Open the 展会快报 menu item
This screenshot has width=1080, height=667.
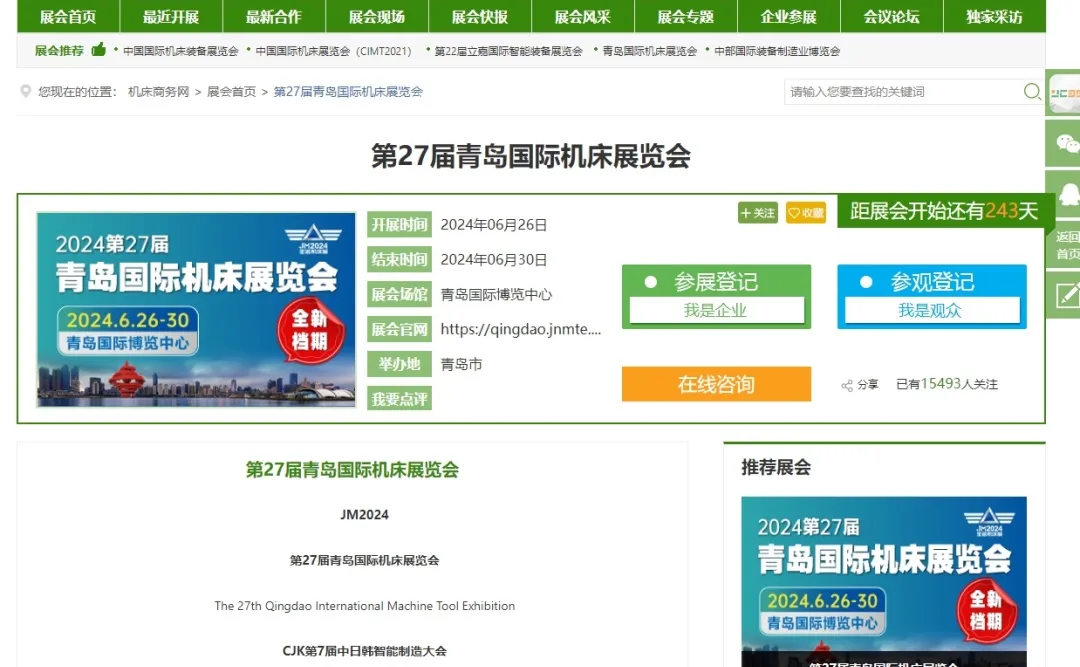[x=479, y=17]
